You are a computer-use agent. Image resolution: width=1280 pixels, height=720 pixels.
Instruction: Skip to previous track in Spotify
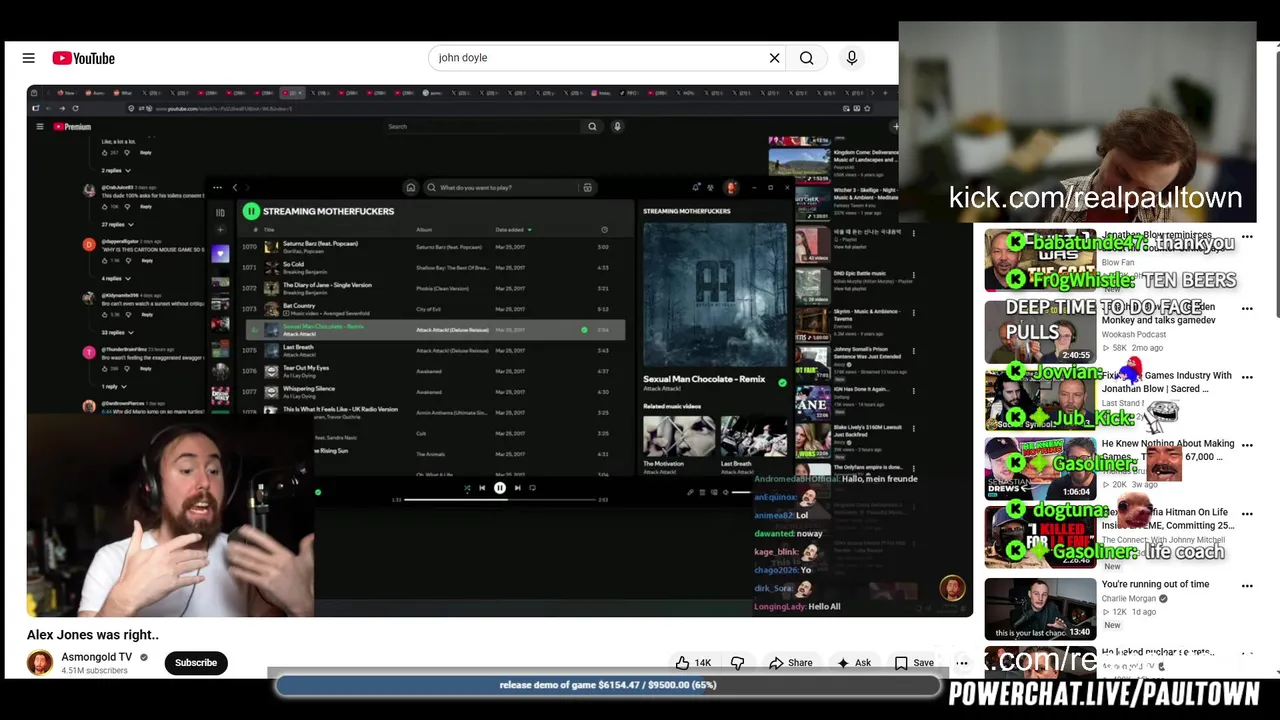coord(482,488)
